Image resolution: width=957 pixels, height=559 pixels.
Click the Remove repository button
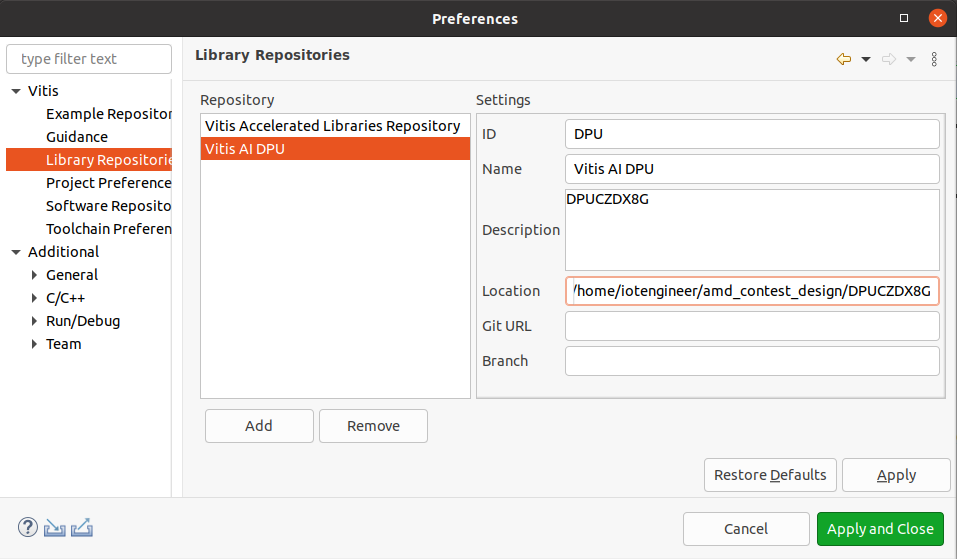click(373, 426)
